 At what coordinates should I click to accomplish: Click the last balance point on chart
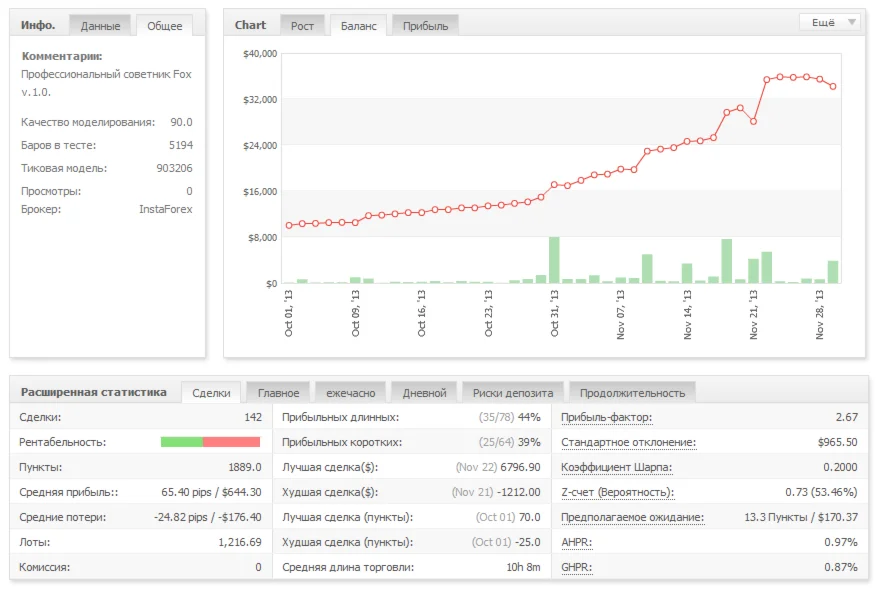tap(833, 86)
